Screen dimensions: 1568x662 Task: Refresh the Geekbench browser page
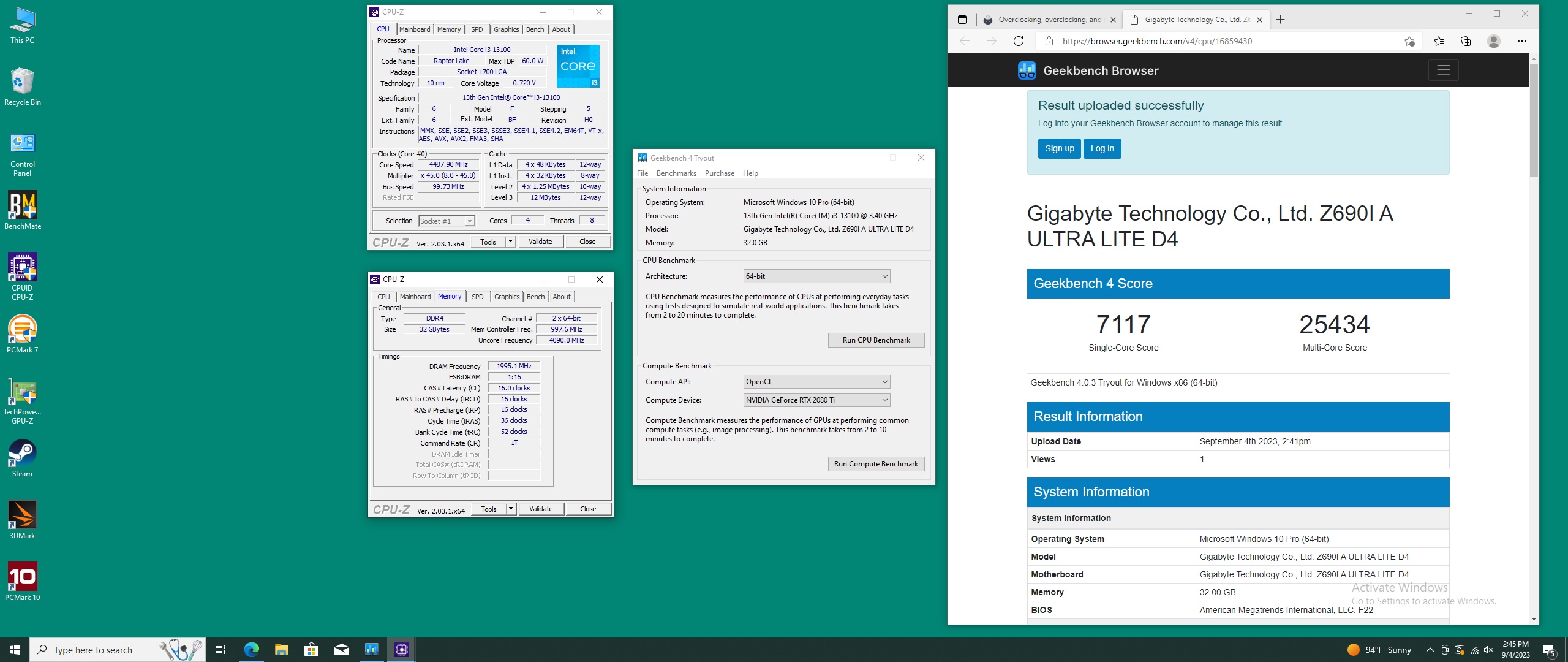(1019, 41)
